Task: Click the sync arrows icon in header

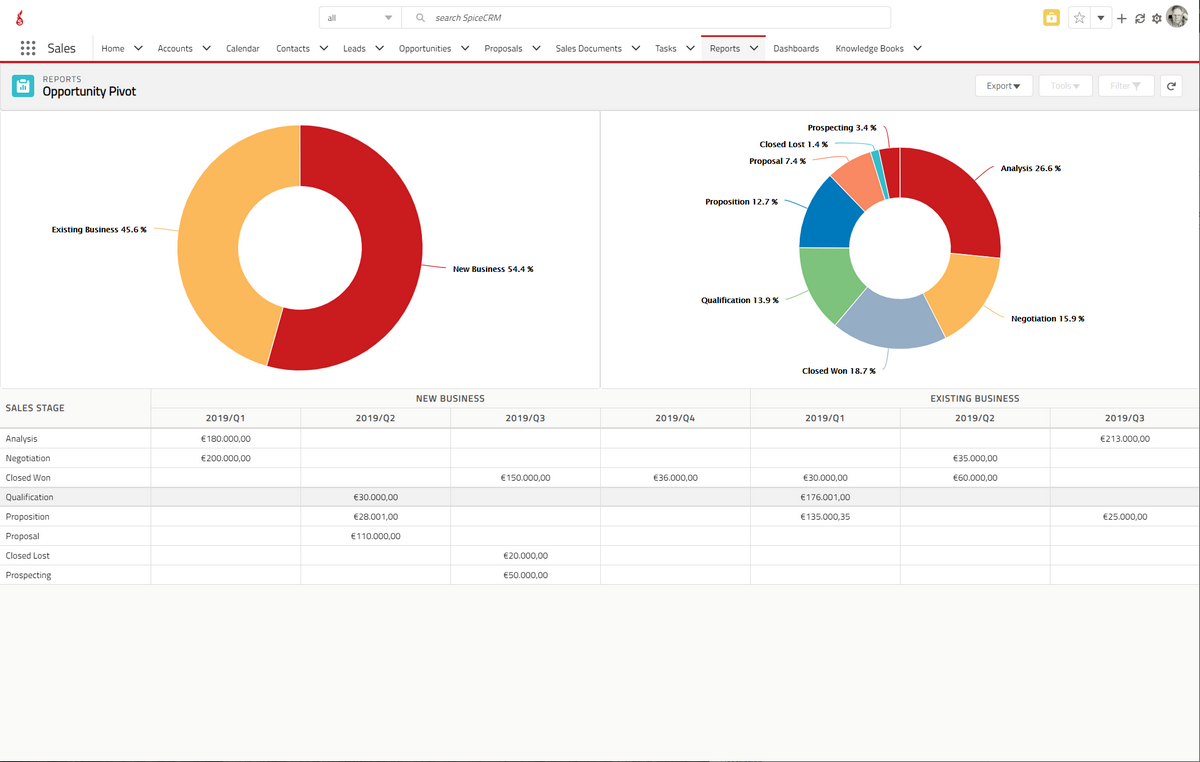Action: [1140, 18]
